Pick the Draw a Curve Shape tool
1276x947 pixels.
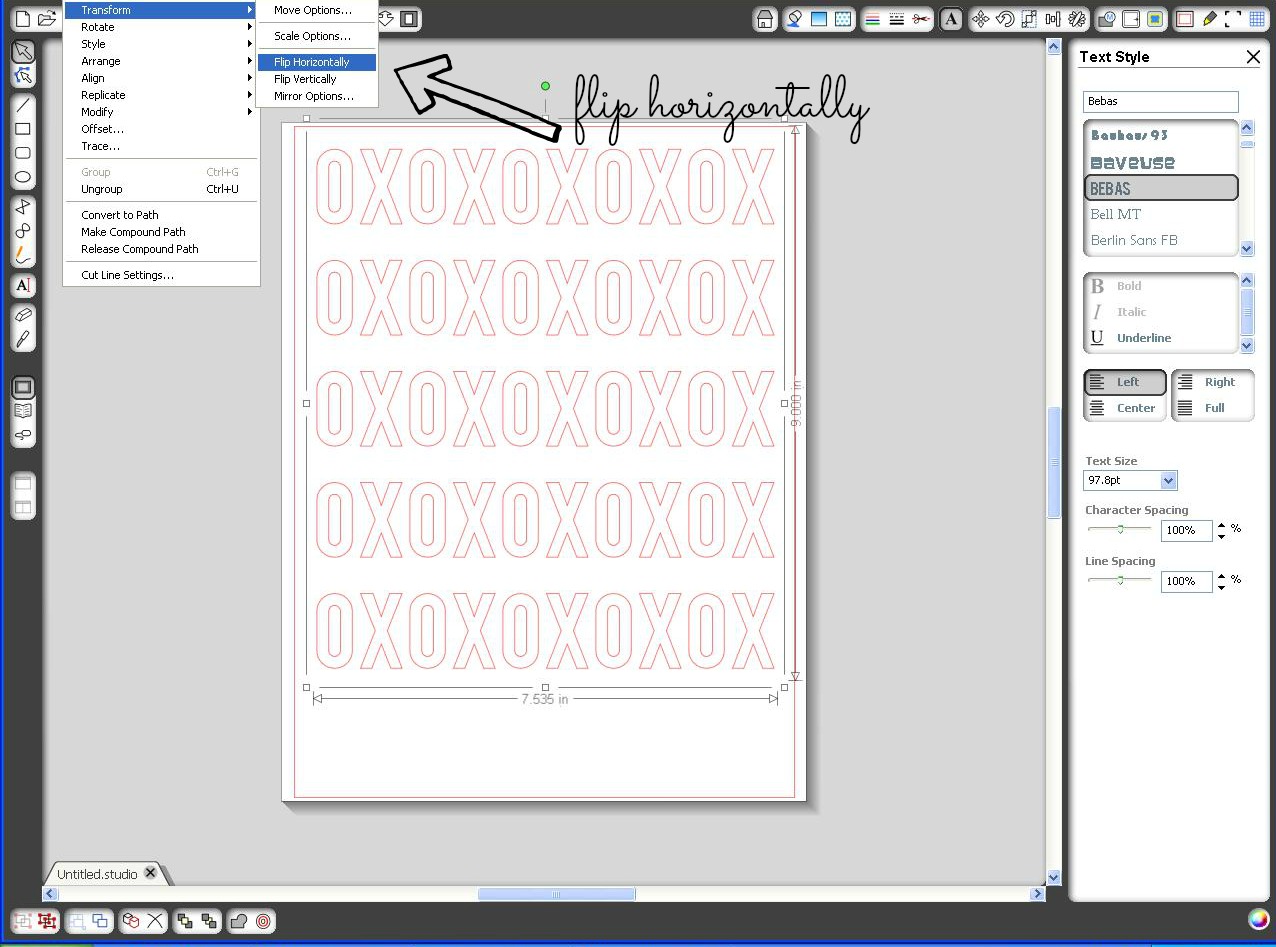[23, 231]
